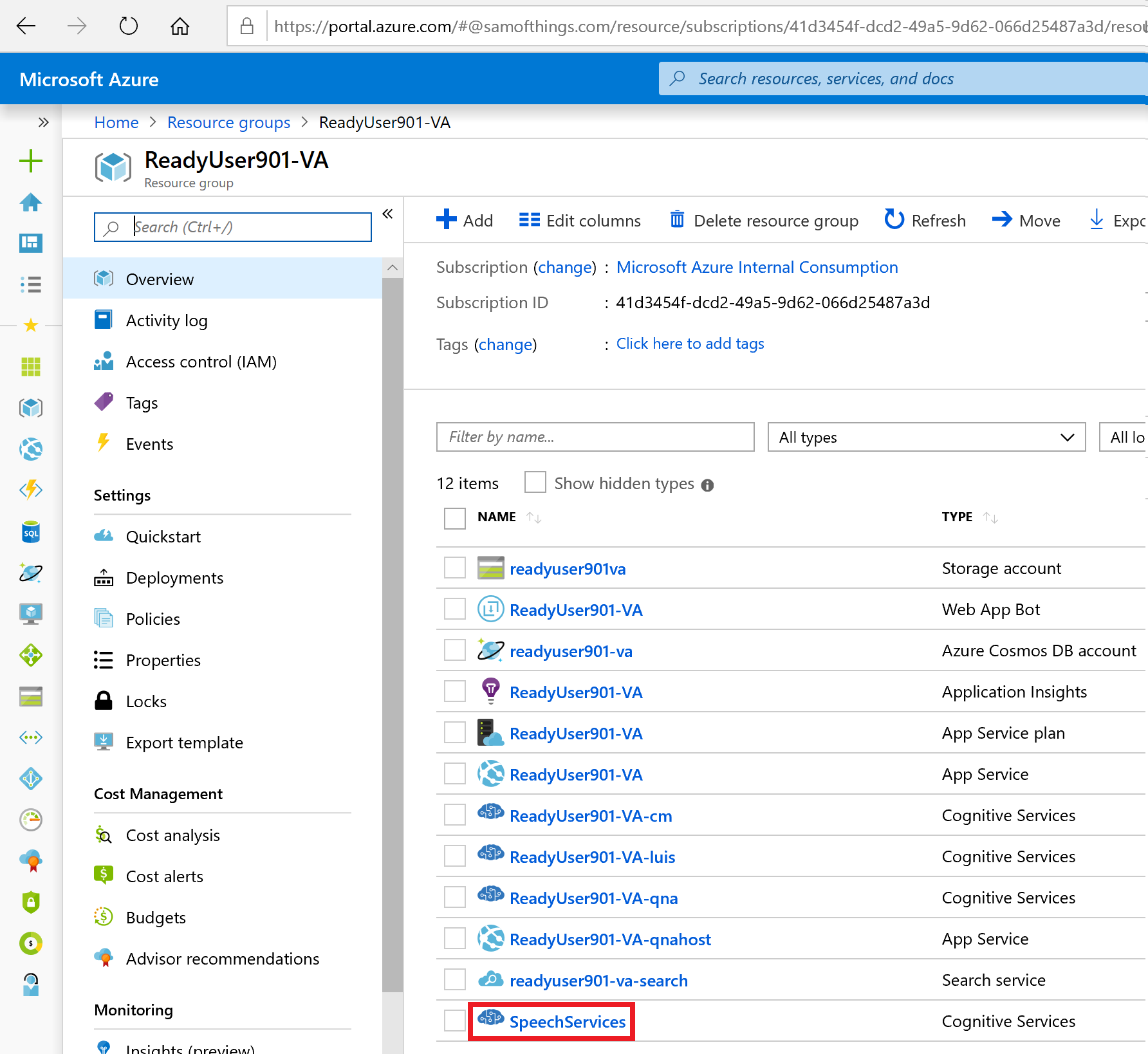1148x1054 pixels.
Task: Check the ReadyUser901-VA-luis row checkbox
Action: [455, 856]
